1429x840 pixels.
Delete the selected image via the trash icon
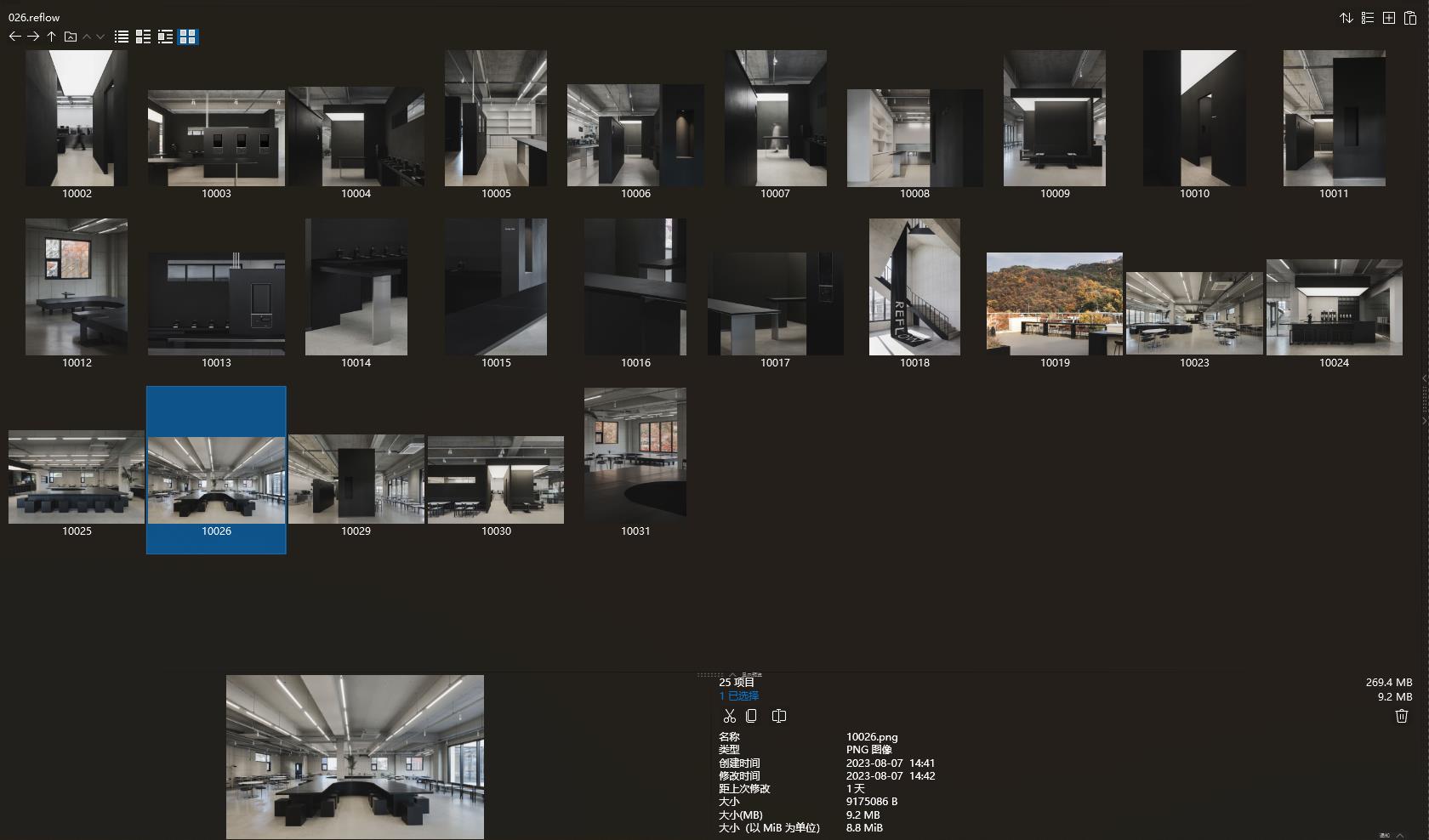(x=1401, y=716)
